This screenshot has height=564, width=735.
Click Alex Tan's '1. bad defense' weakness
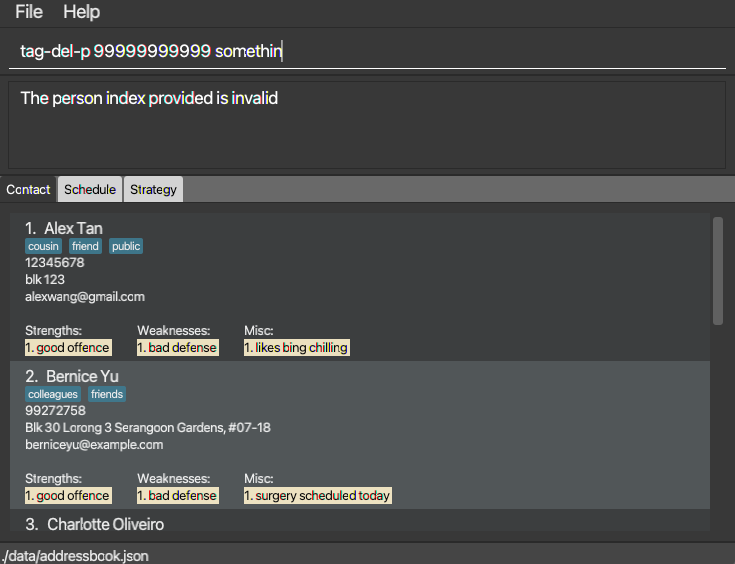[178, 347]
